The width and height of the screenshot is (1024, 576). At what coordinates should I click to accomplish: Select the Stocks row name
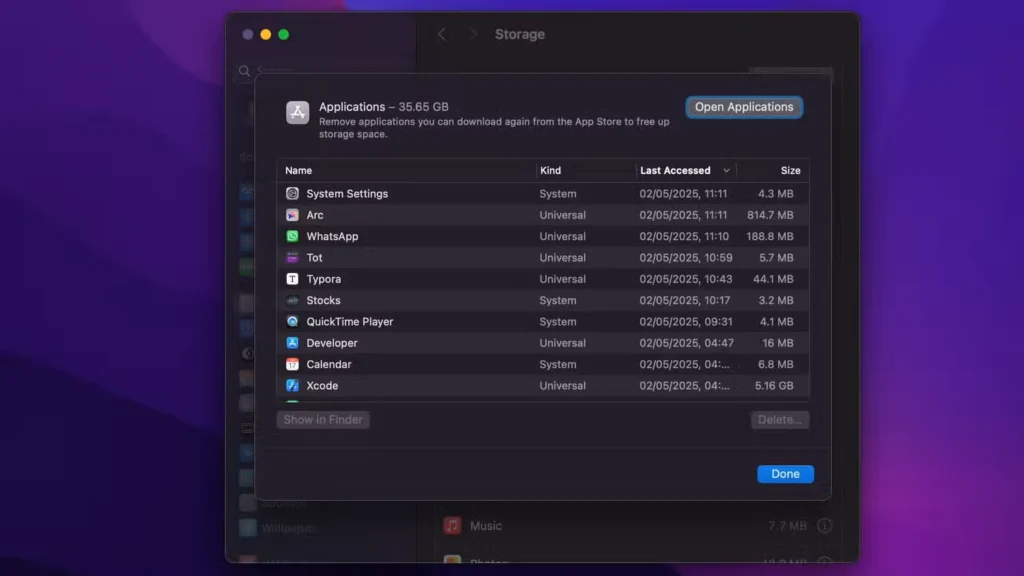point(323,300)
